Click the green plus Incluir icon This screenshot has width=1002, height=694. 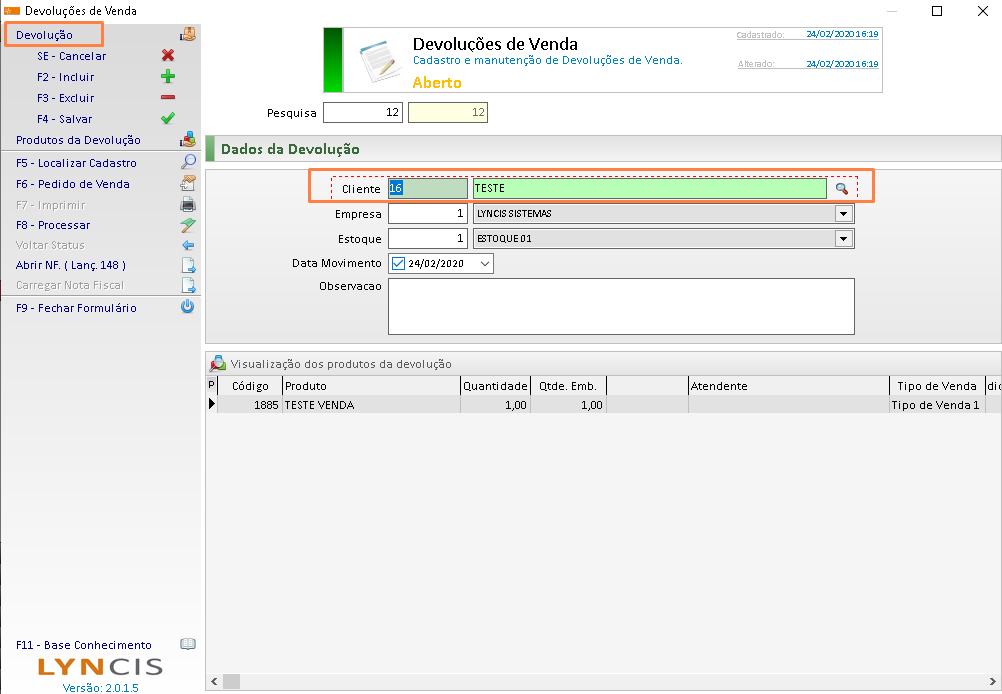pos(168,77)
